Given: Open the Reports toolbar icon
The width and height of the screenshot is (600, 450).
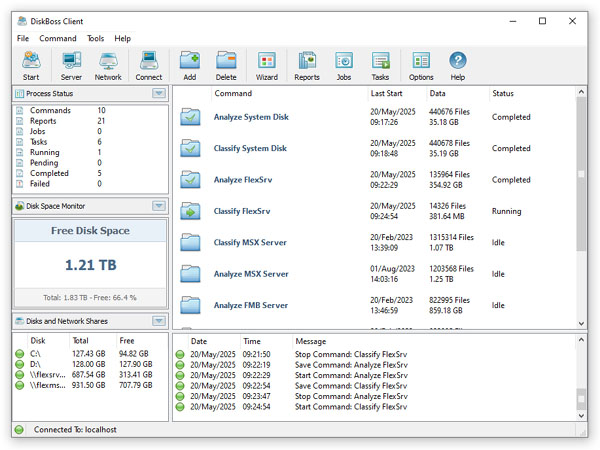Looking at the screenshot, I should tap(307, 65).
